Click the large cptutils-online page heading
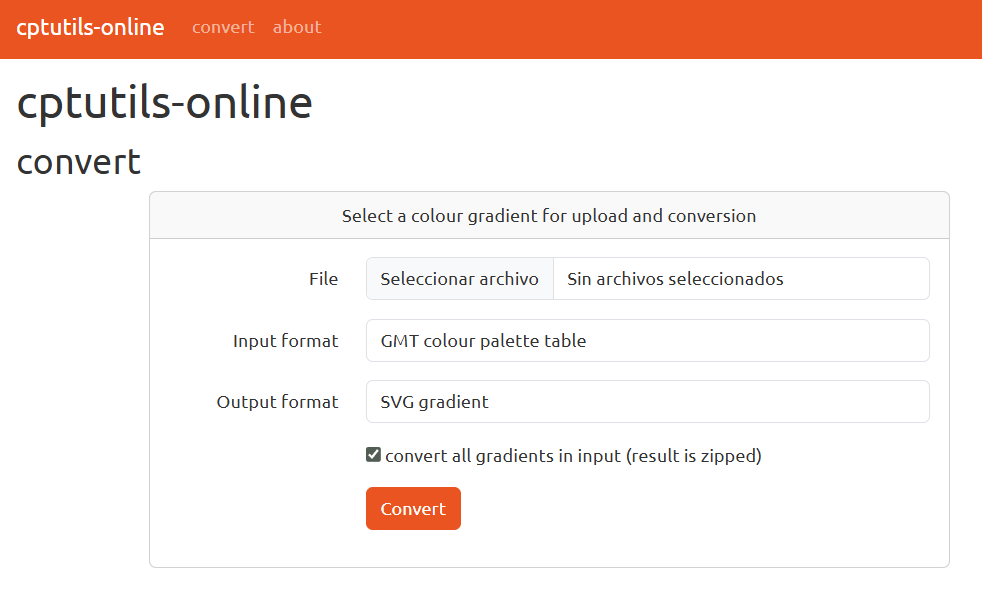The image size is (982, 602). coord(165,103)
